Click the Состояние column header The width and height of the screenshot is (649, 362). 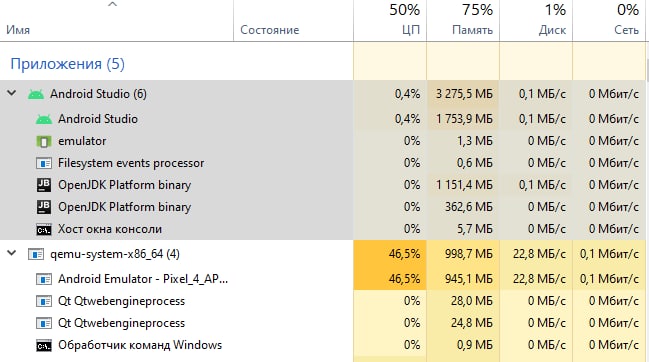point(293,20)
